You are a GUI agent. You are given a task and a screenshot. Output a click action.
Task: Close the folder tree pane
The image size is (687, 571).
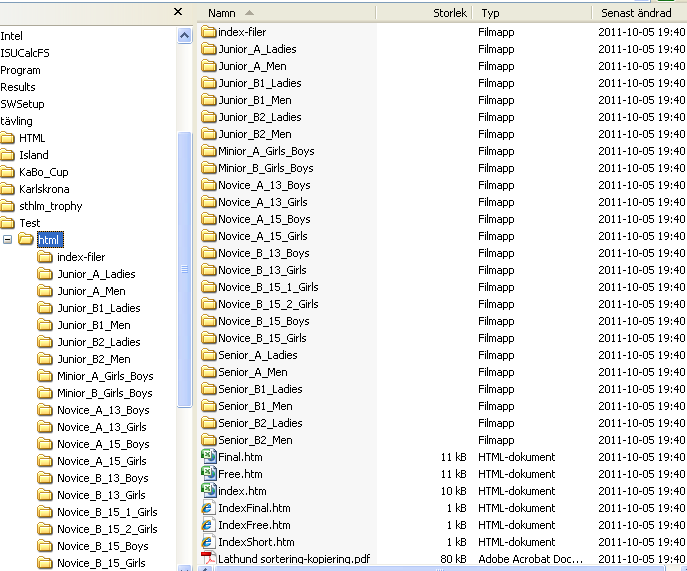pyautogui.click(x=178, y=11)
